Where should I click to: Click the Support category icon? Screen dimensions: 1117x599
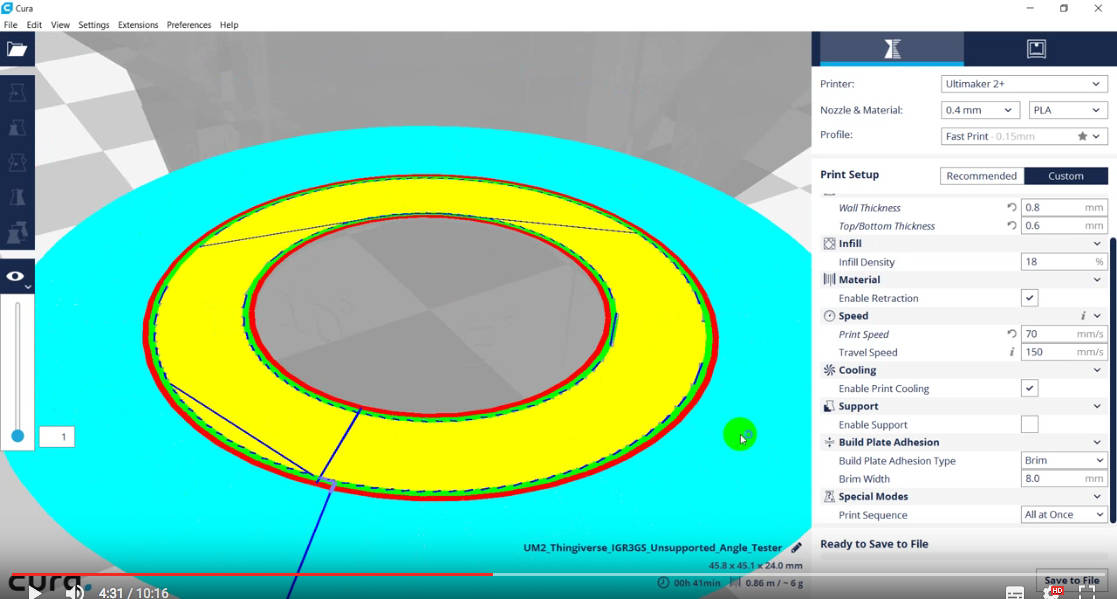829,406
